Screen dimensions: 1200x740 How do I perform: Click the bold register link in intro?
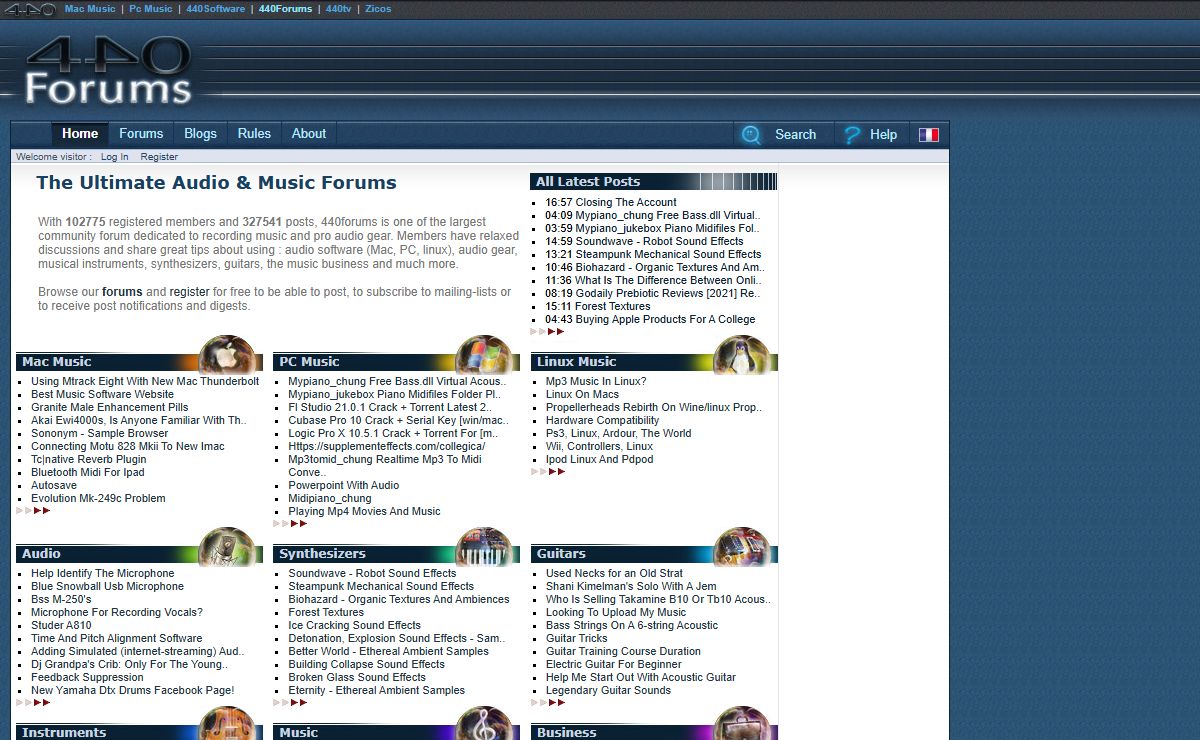[x=190, y=292]
